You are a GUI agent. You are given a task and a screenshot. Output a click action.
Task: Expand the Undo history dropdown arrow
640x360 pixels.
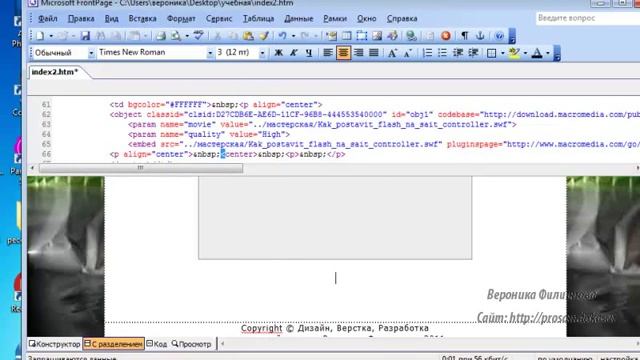coord(293,36)
